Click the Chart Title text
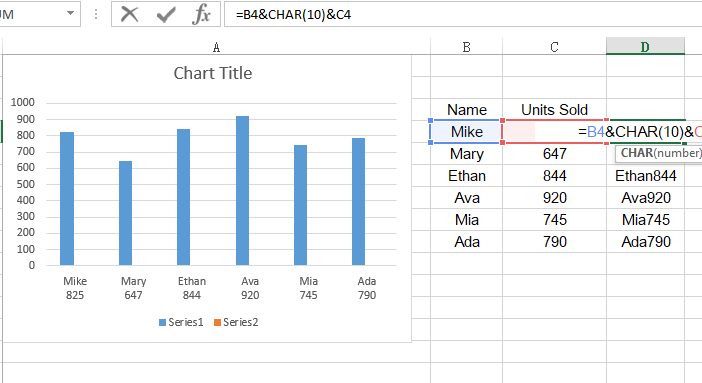The width and height of the screenshot is (702, 383). click(213, 73)
